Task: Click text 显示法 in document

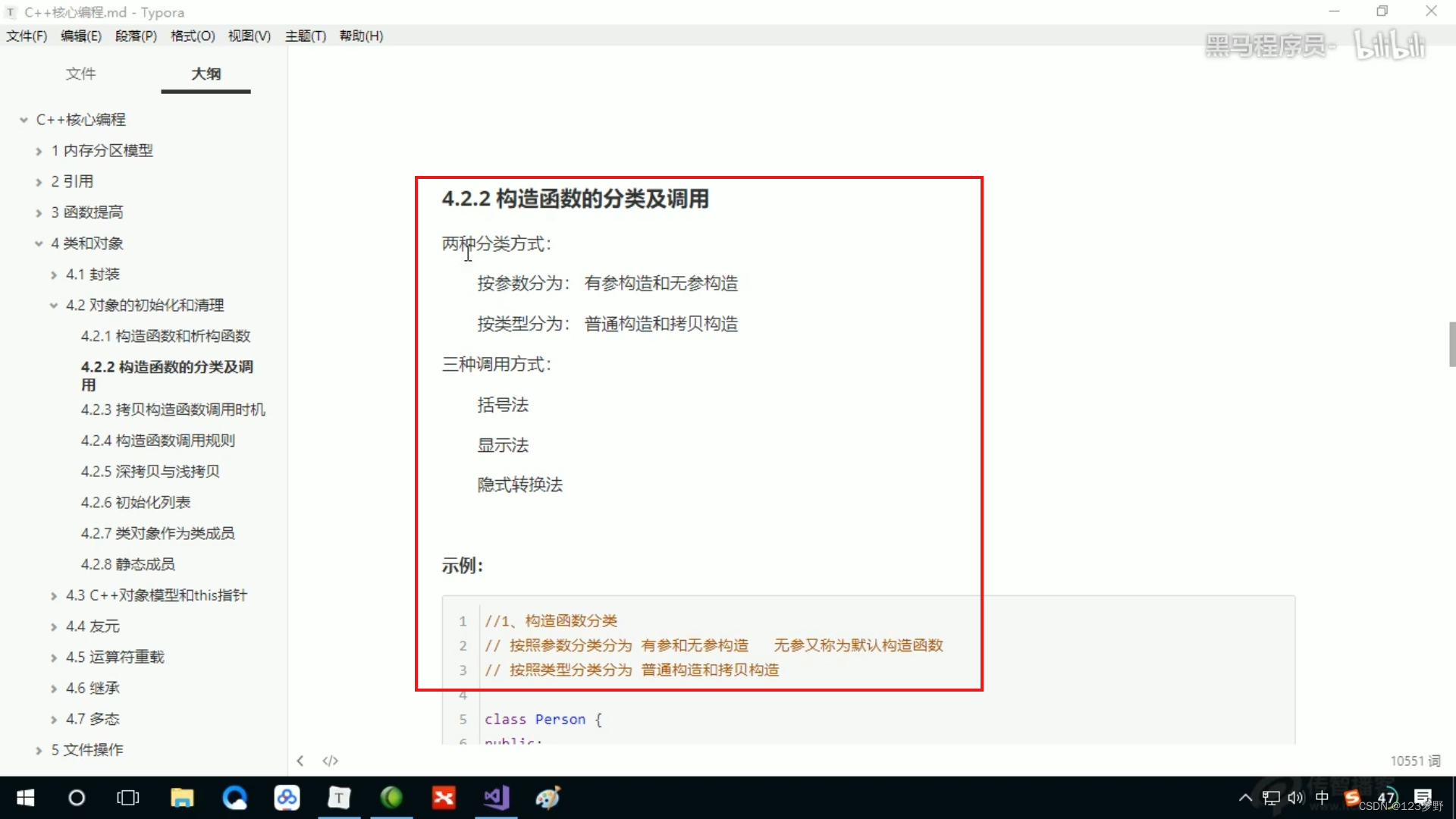Action: pos(503,445)
